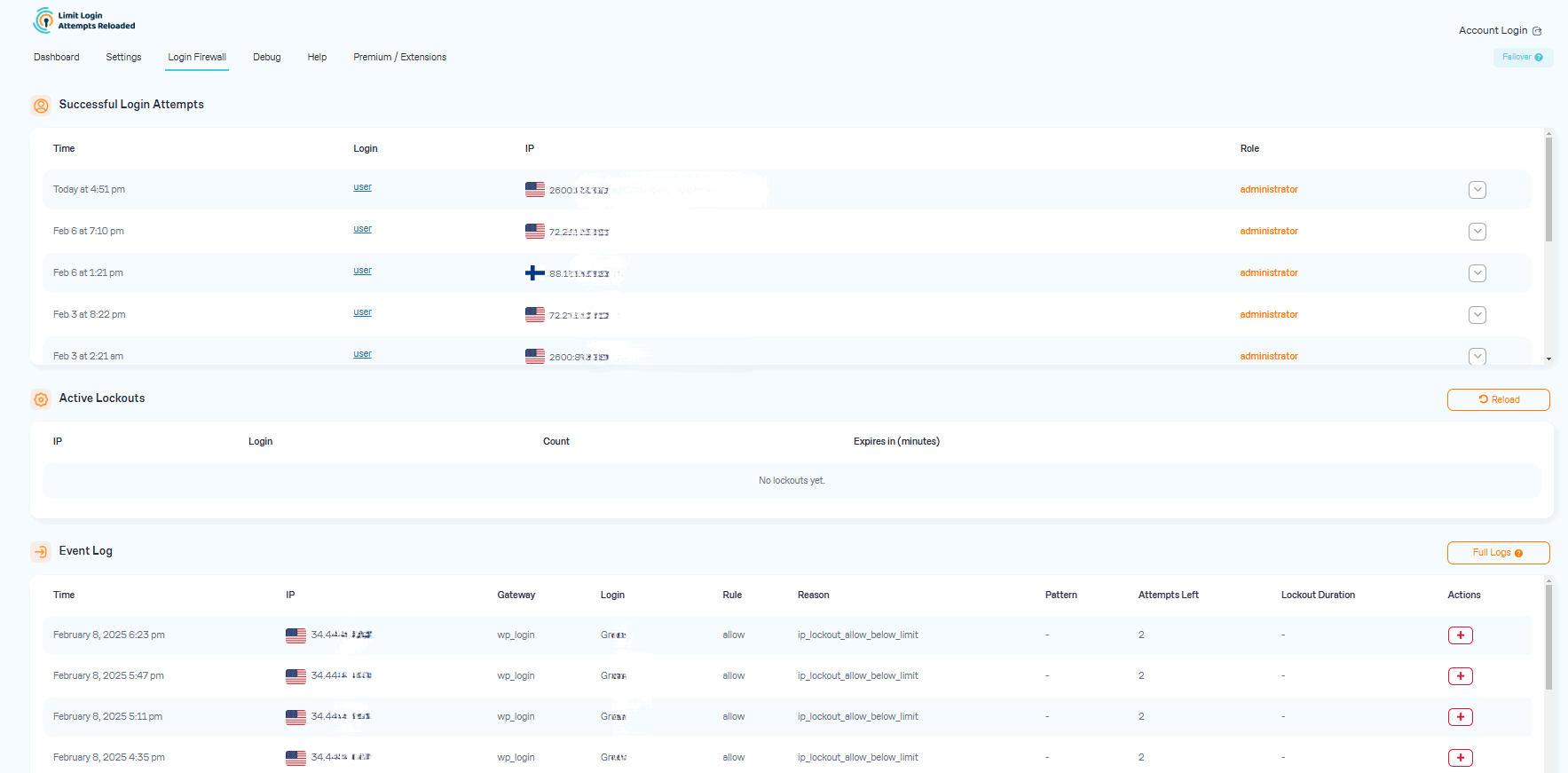Viewport: 1568px width, 773px height.
Task: Open user link in Feb 6 1:21 pm row
Action: pos(362,271)
